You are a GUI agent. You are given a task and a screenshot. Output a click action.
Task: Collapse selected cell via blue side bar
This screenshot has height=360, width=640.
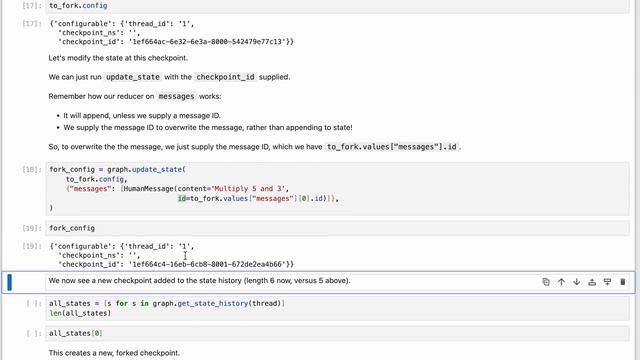(x=9, y=282)
